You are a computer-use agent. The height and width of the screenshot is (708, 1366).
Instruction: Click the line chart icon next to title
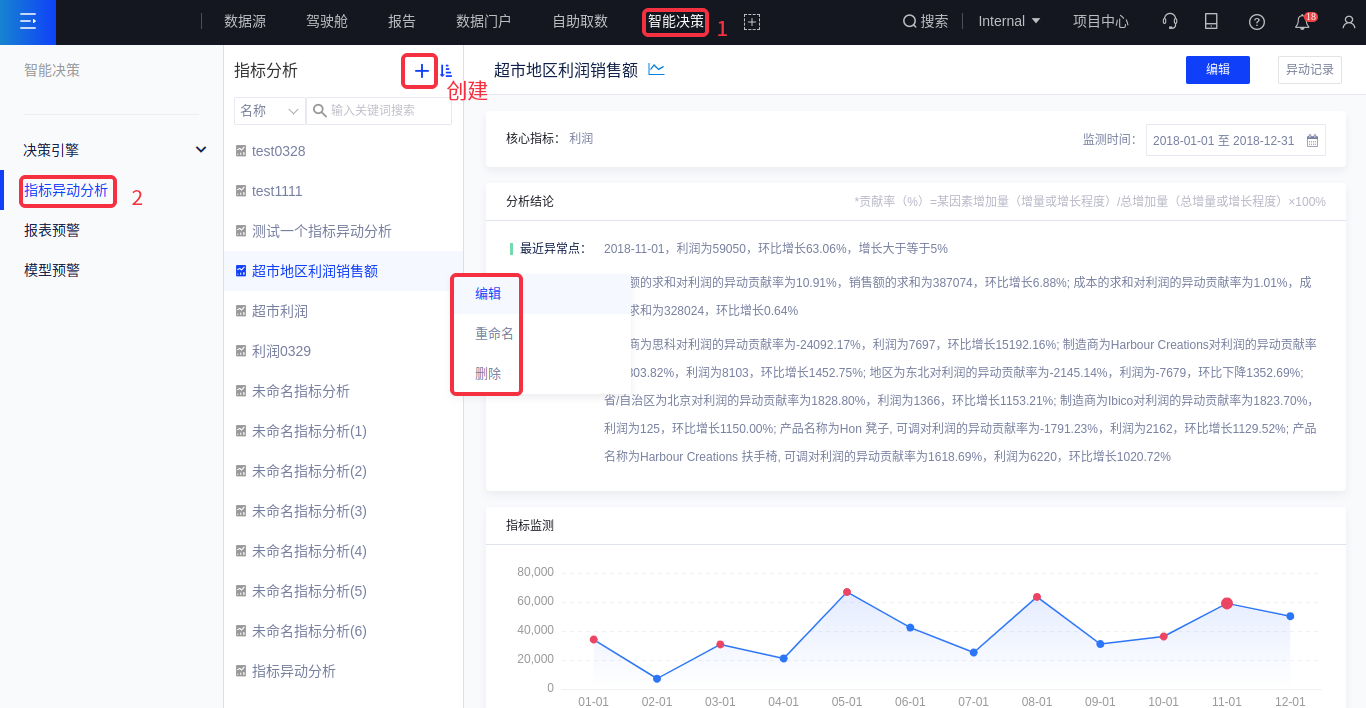click(x=656, y=69)
